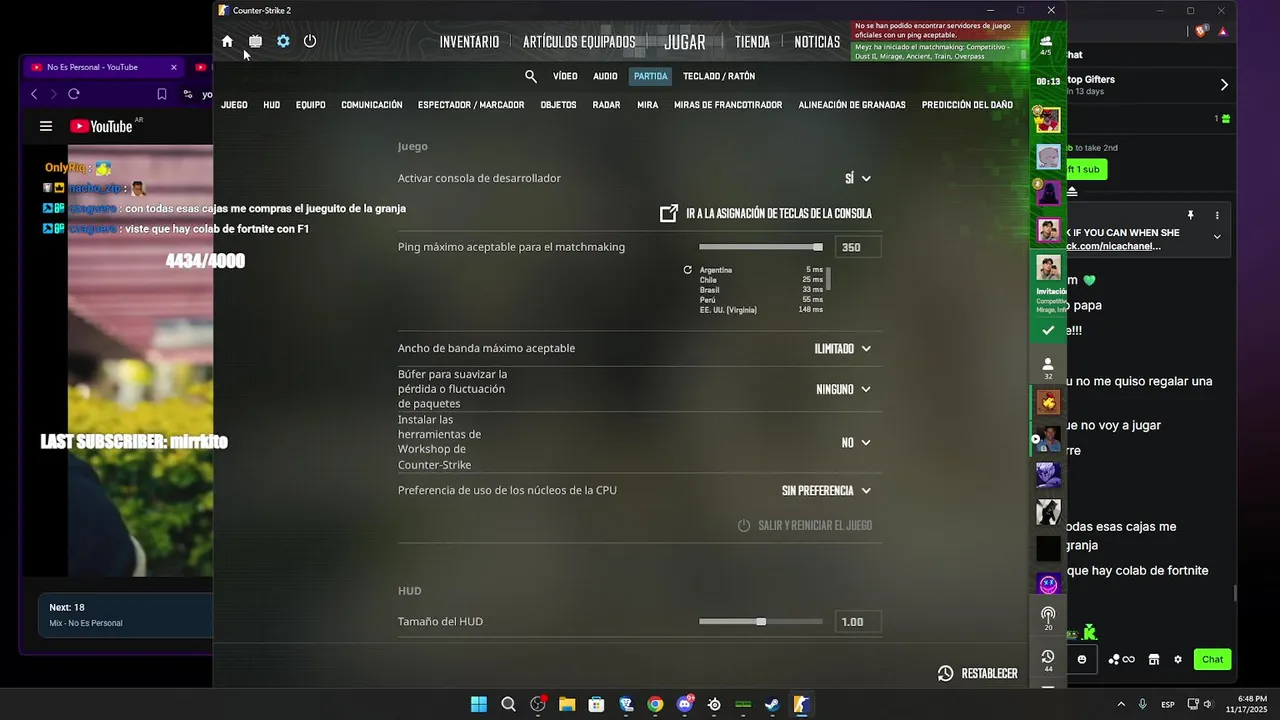Open developer console dropdown showing SÍ
The image size is (1280, 720).
click(x=858, y=178)
